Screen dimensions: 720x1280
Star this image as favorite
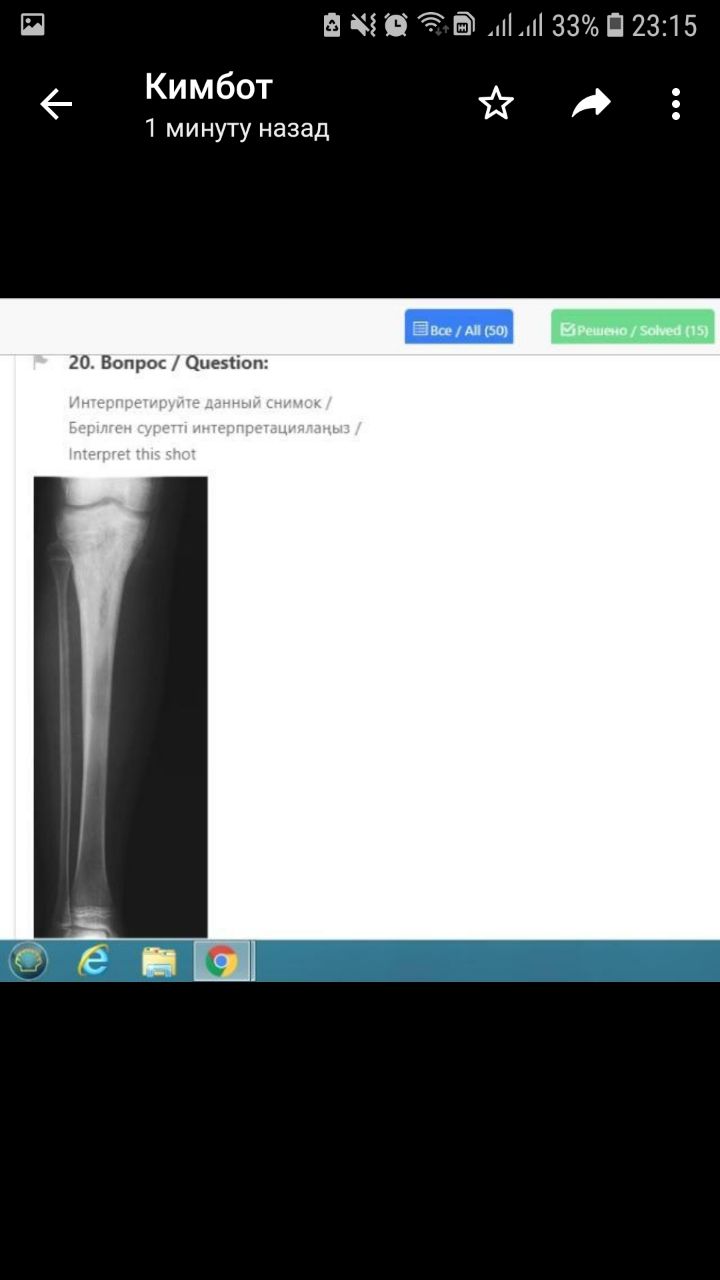click(496, 104)
